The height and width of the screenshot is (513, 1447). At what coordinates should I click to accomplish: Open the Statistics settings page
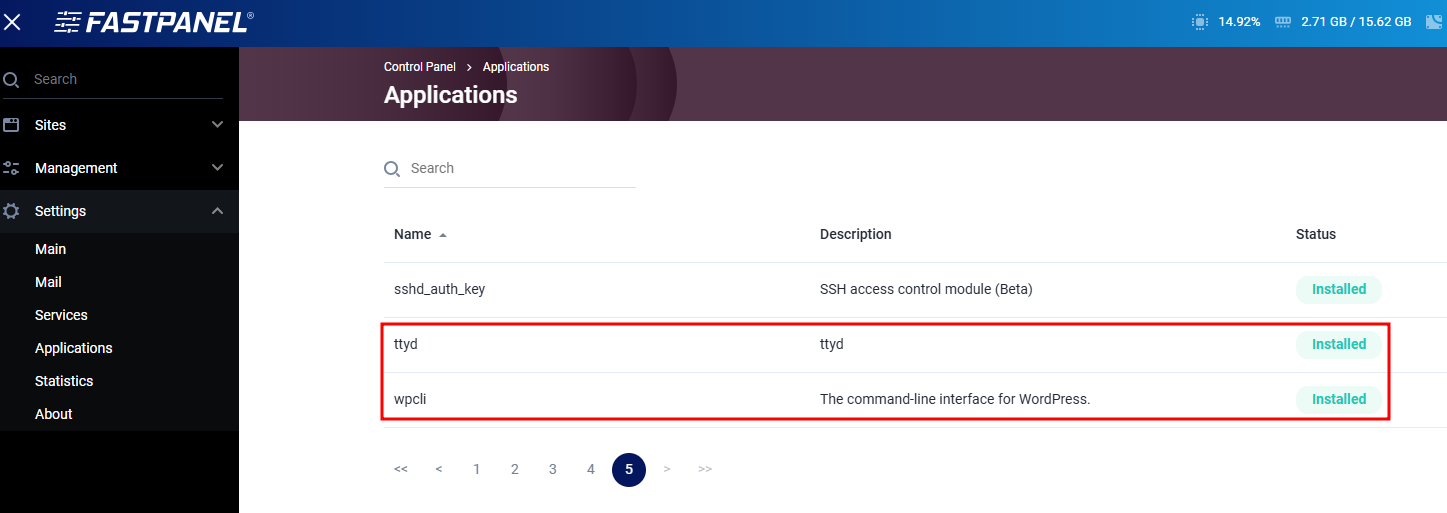point(64,381)
